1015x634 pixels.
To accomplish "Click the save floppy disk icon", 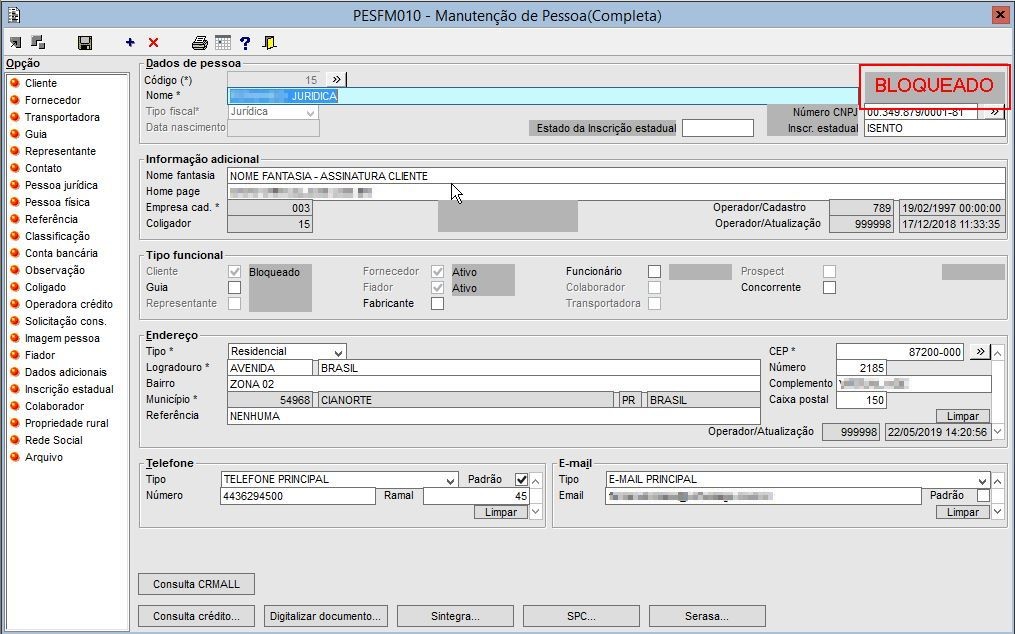I will point(85,43).
